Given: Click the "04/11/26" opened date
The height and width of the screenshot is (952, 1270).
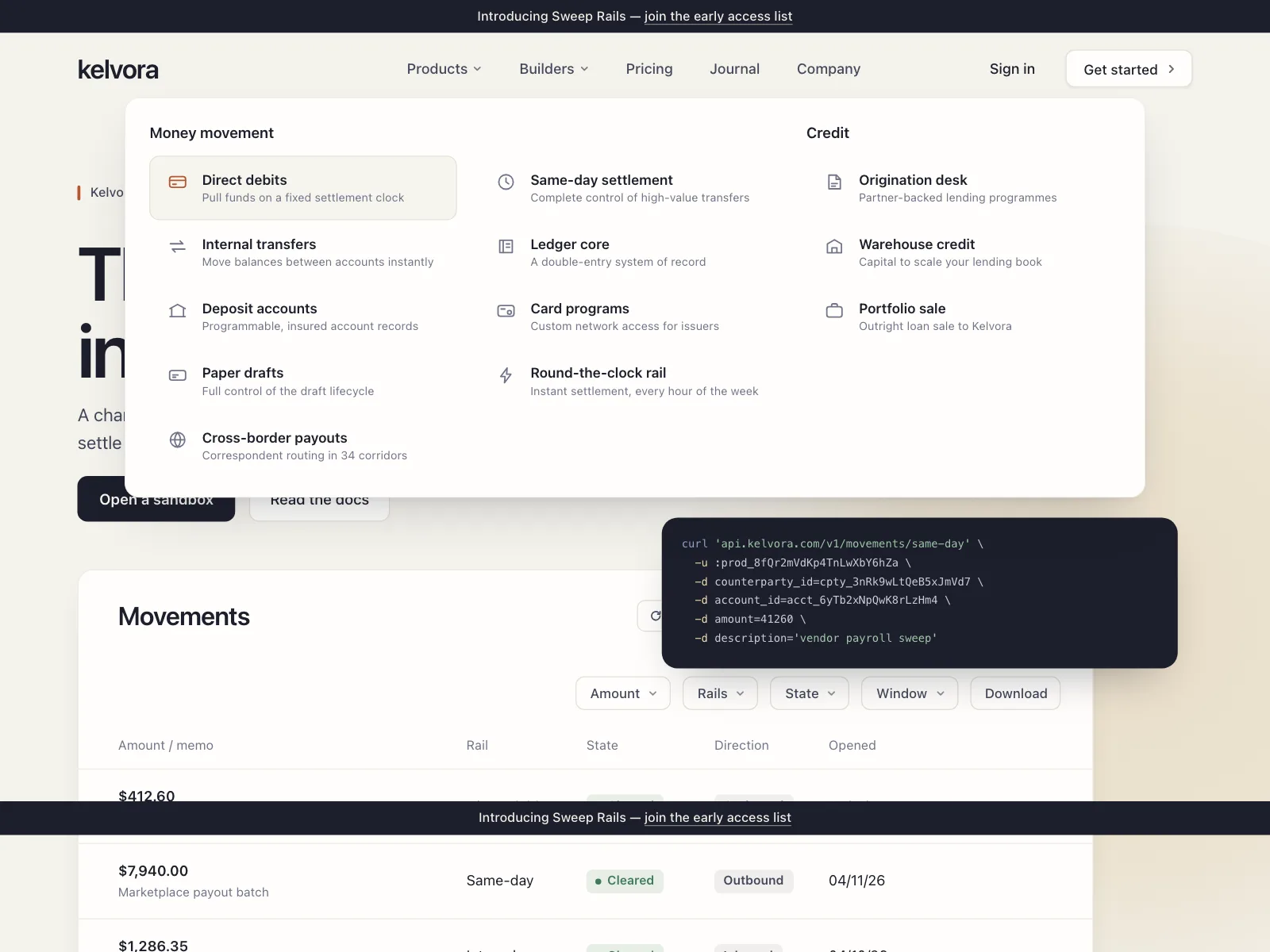Looking at the screenshot, I should point(856,881).
